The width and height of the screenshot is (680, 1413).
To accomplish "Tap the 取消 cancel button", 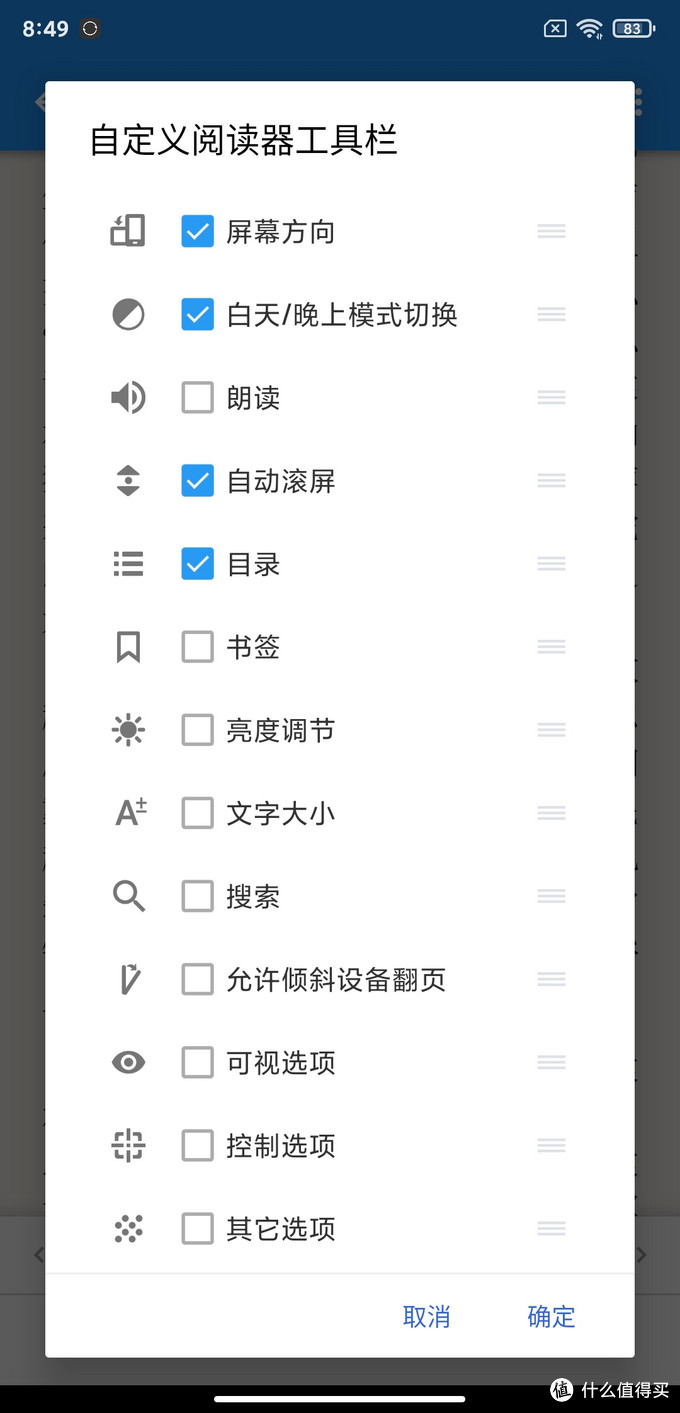I will coord(427,1317).
